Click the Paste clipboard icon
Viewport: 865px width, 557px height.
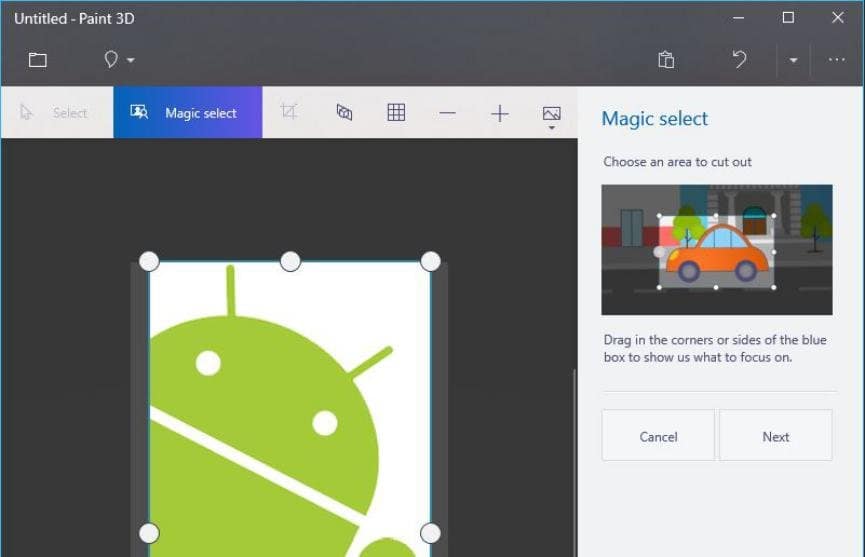pyautogui.click(x=666, y=60)
